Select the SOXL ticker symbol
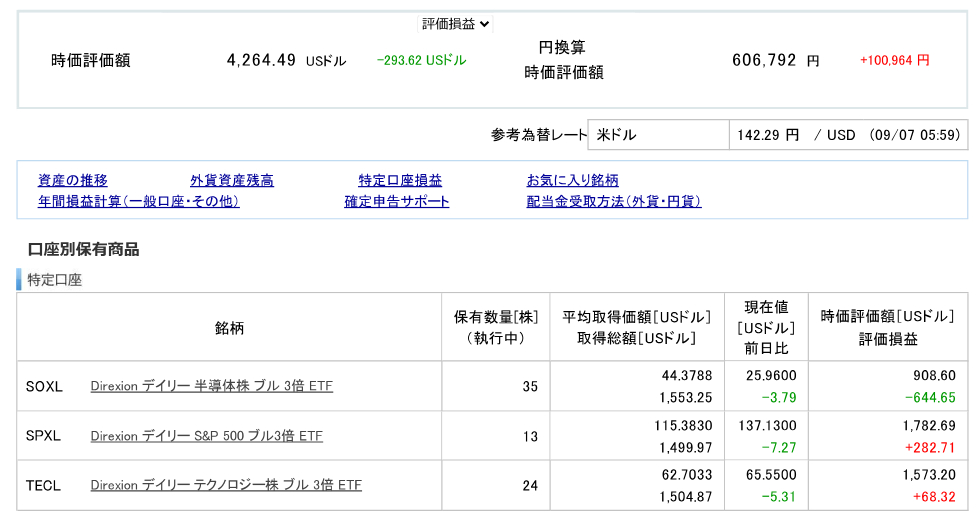The image size is (980, 521). pyautogui.click(x=44, y=386)
